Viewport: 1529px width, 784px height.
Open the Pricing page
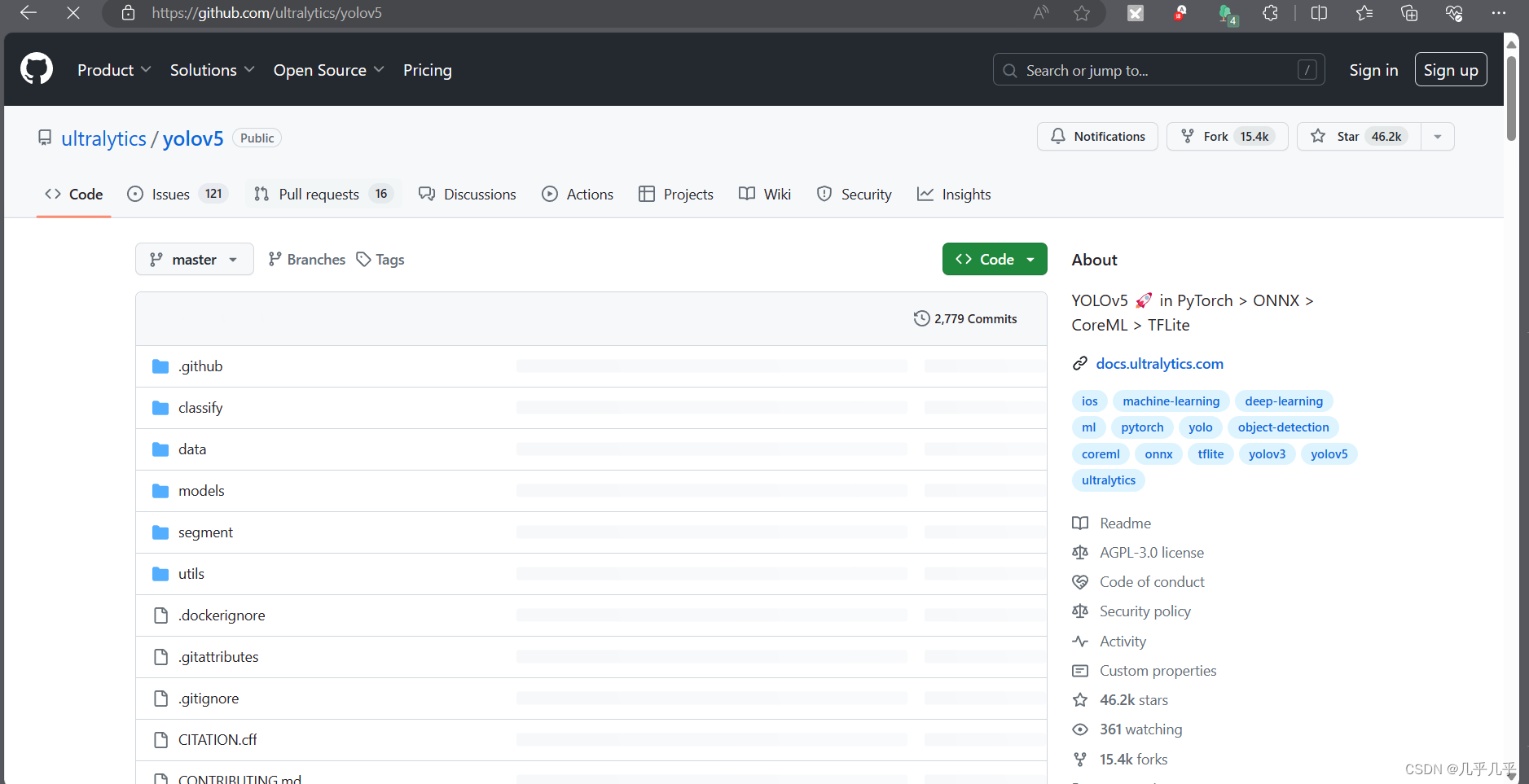click(428, 70)
